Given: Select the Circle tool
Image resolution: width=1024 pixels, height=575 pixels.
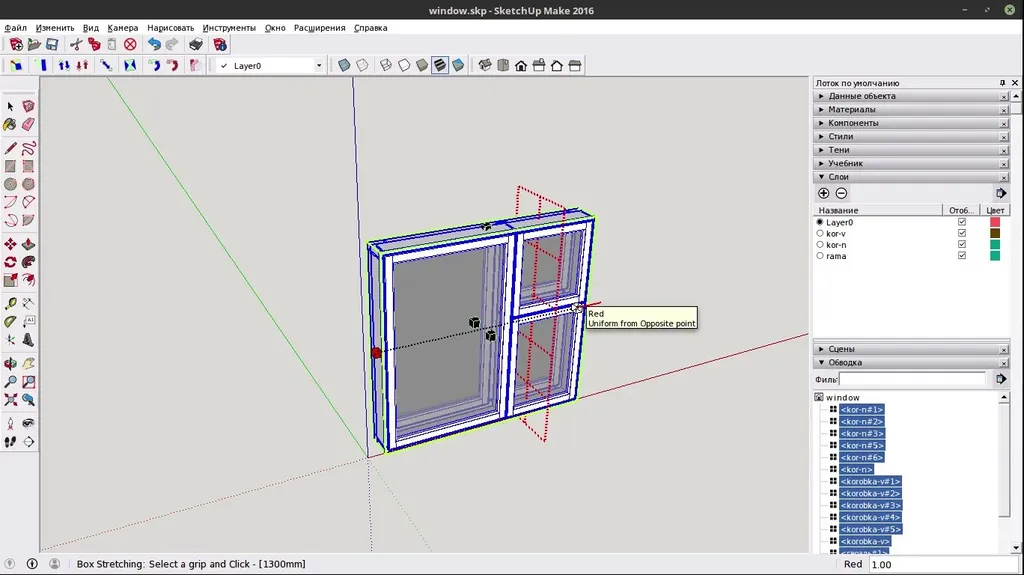Looking at the screenshot, I should point(10,184).
